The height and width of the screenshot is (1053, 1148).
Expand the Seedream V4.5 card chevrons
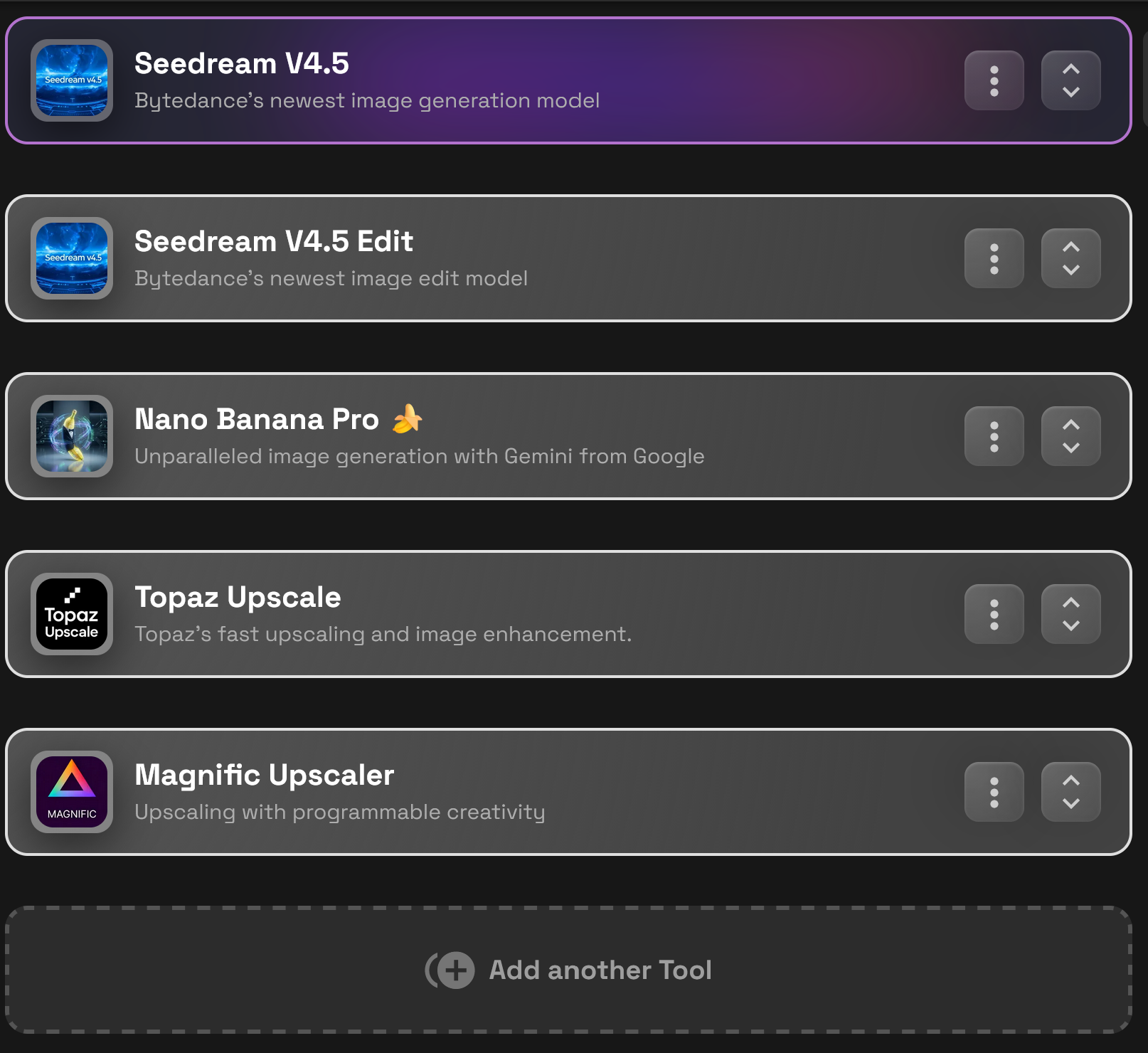(1071, 80)
